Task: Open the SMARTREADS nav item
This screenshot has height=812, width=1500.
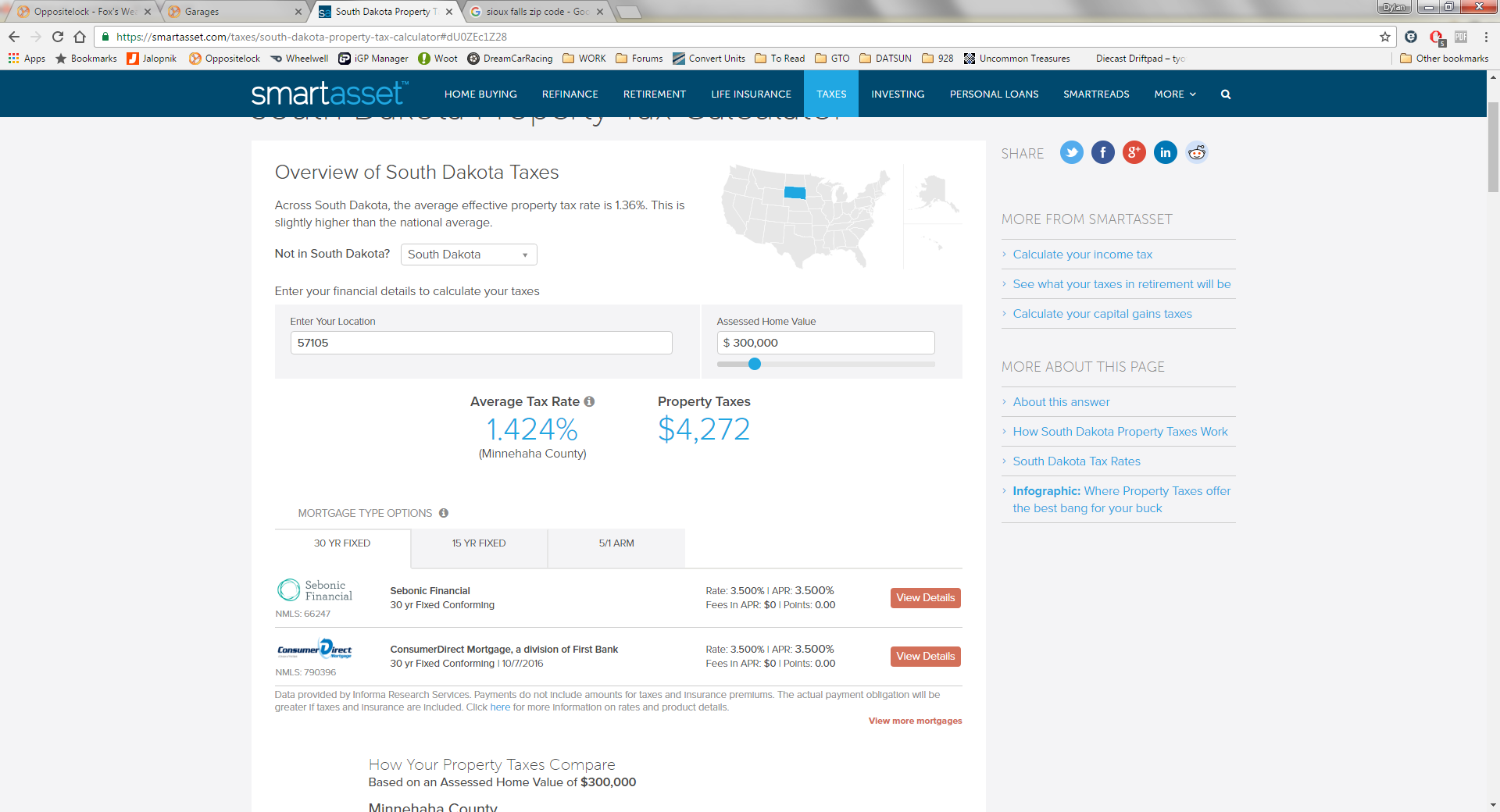Action: pyautogui.click(x=1096, y=94)
